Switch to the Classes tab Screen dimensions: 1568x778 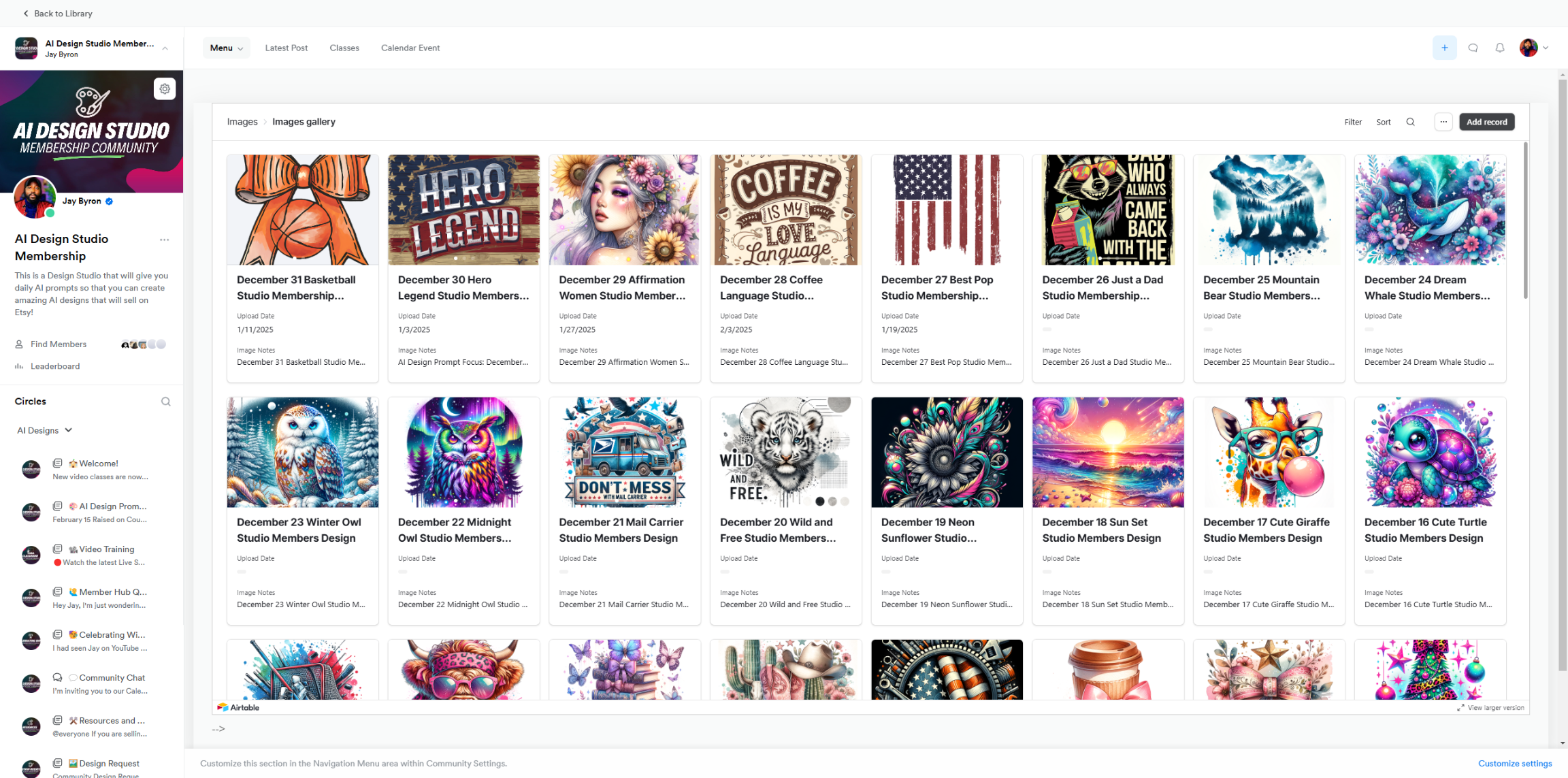[344, 48]
